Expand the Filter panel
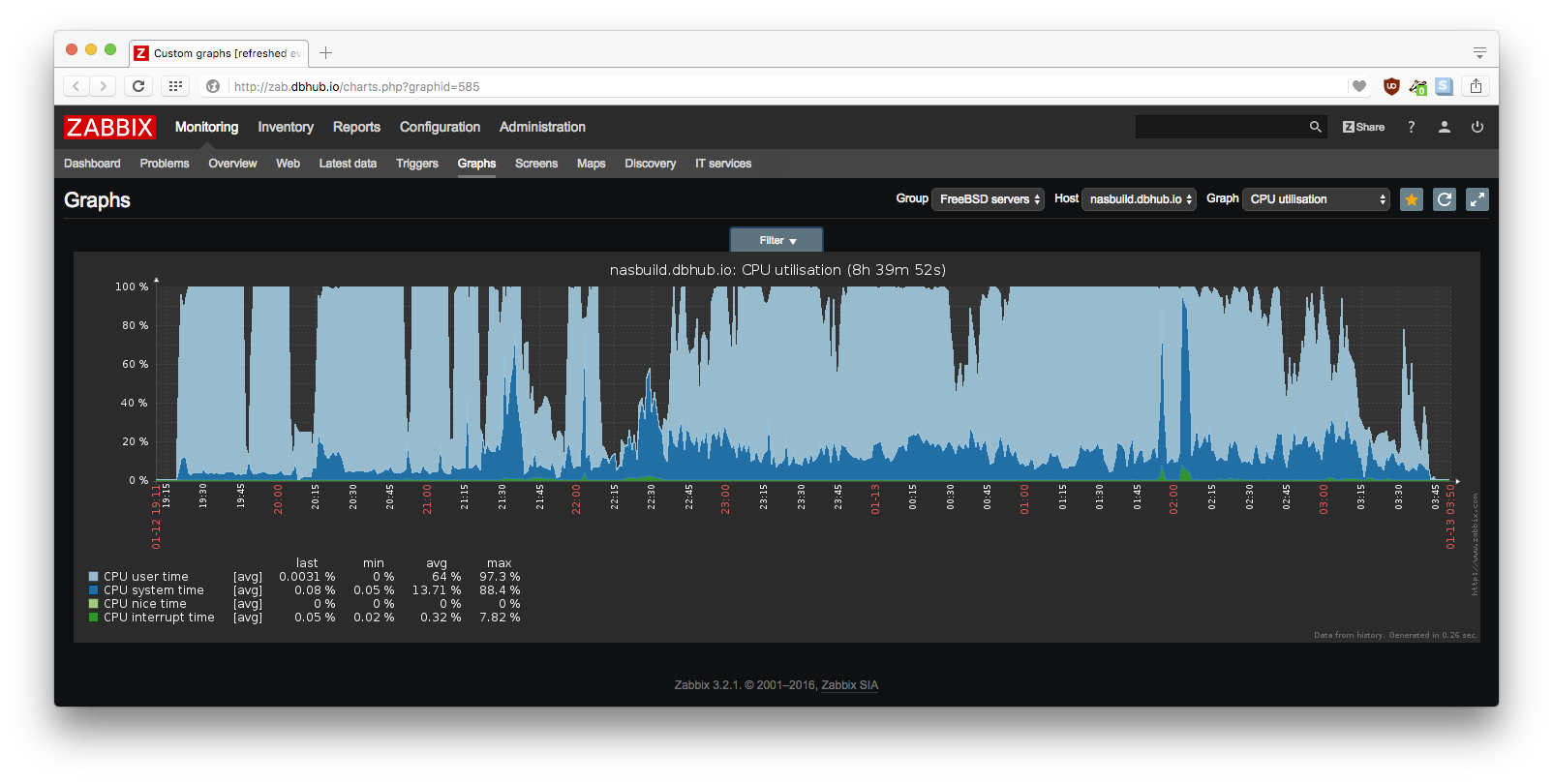This screenshot has width=1553, height=784. (x=776, y=240)
